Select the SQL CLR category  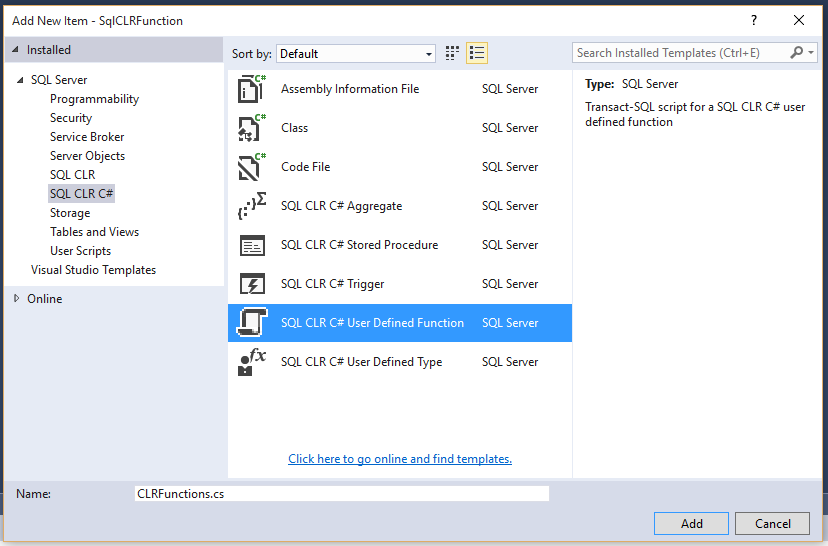(x=72, y=175)
